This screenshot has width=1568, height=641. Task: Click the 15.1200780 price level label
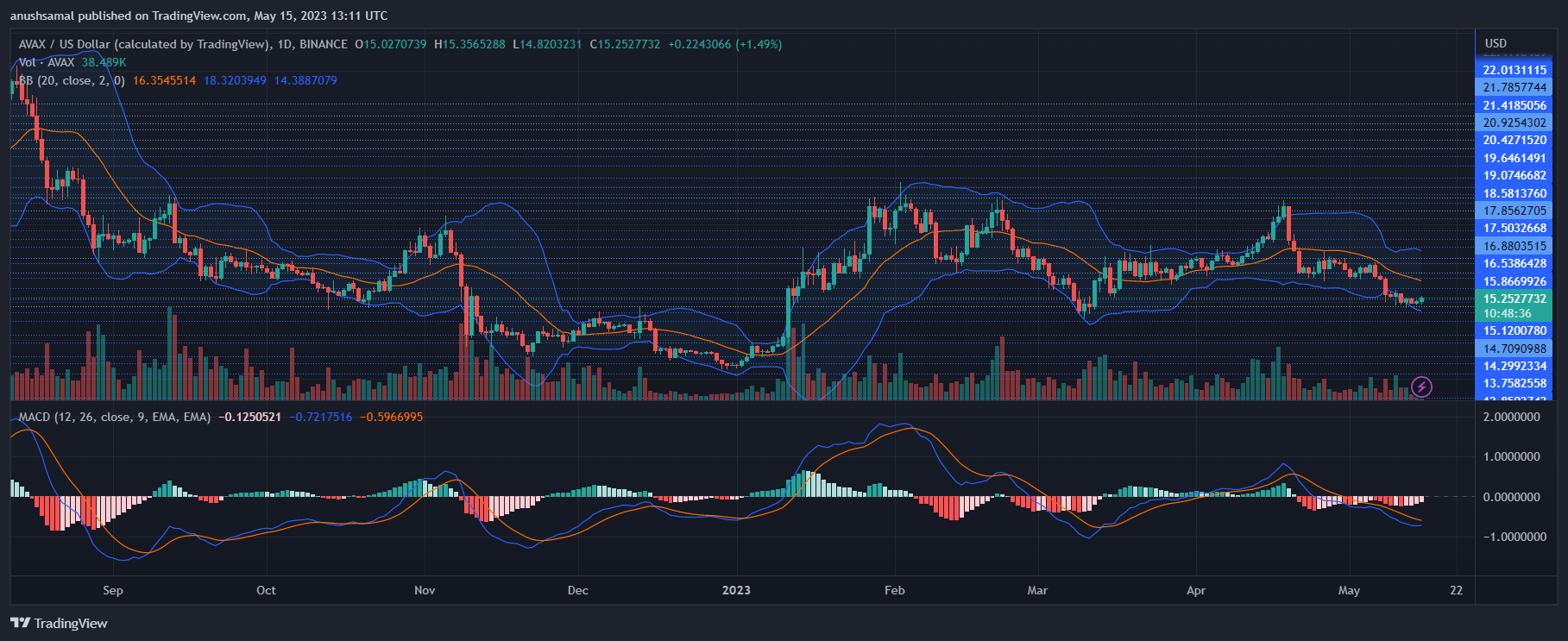click(1514, 330)
